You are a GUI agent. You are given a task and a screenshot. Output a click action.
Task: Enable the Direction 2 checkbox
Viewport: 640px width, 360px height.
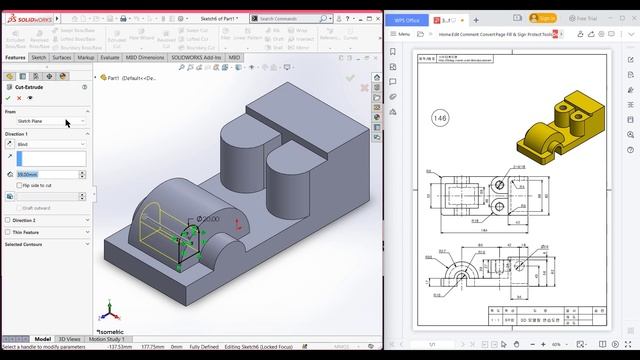click(x=8, y=220)
